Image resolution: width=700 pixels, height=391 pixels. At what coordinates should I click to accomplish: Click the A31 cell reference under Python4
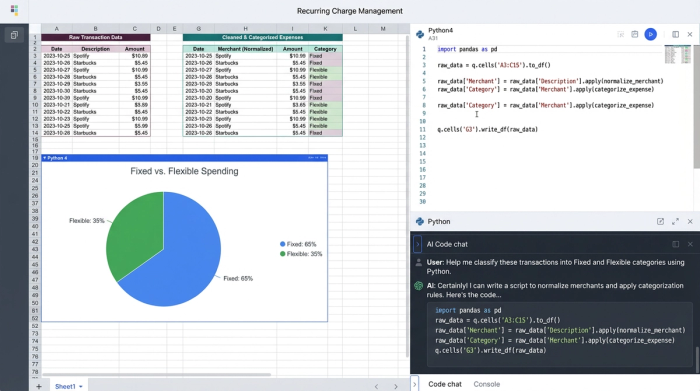pos(433,38)
